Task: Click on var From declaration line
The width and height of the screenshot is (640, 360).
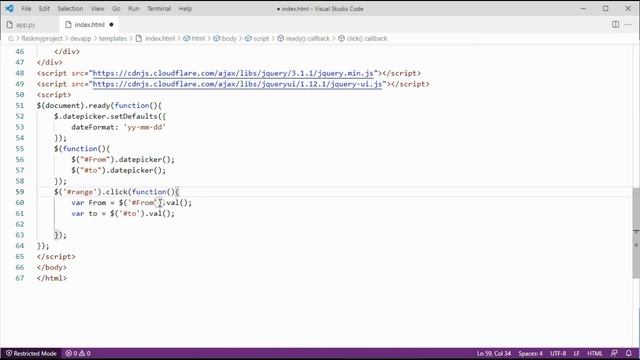Action: pyautogui.click(x=131, y=203)
